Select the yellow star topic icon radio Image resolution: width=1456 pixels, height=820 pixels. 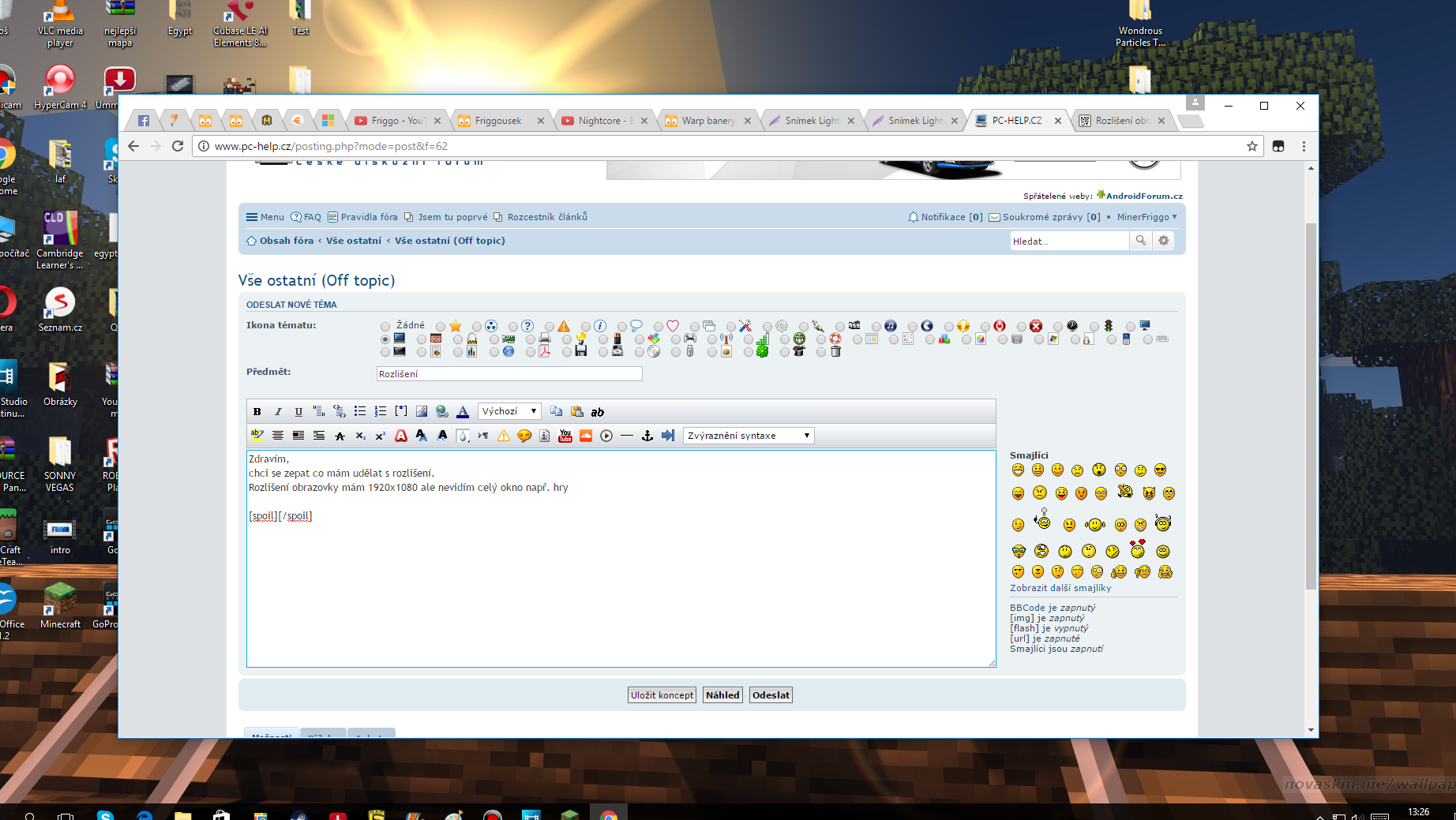[x=441, y=326]
